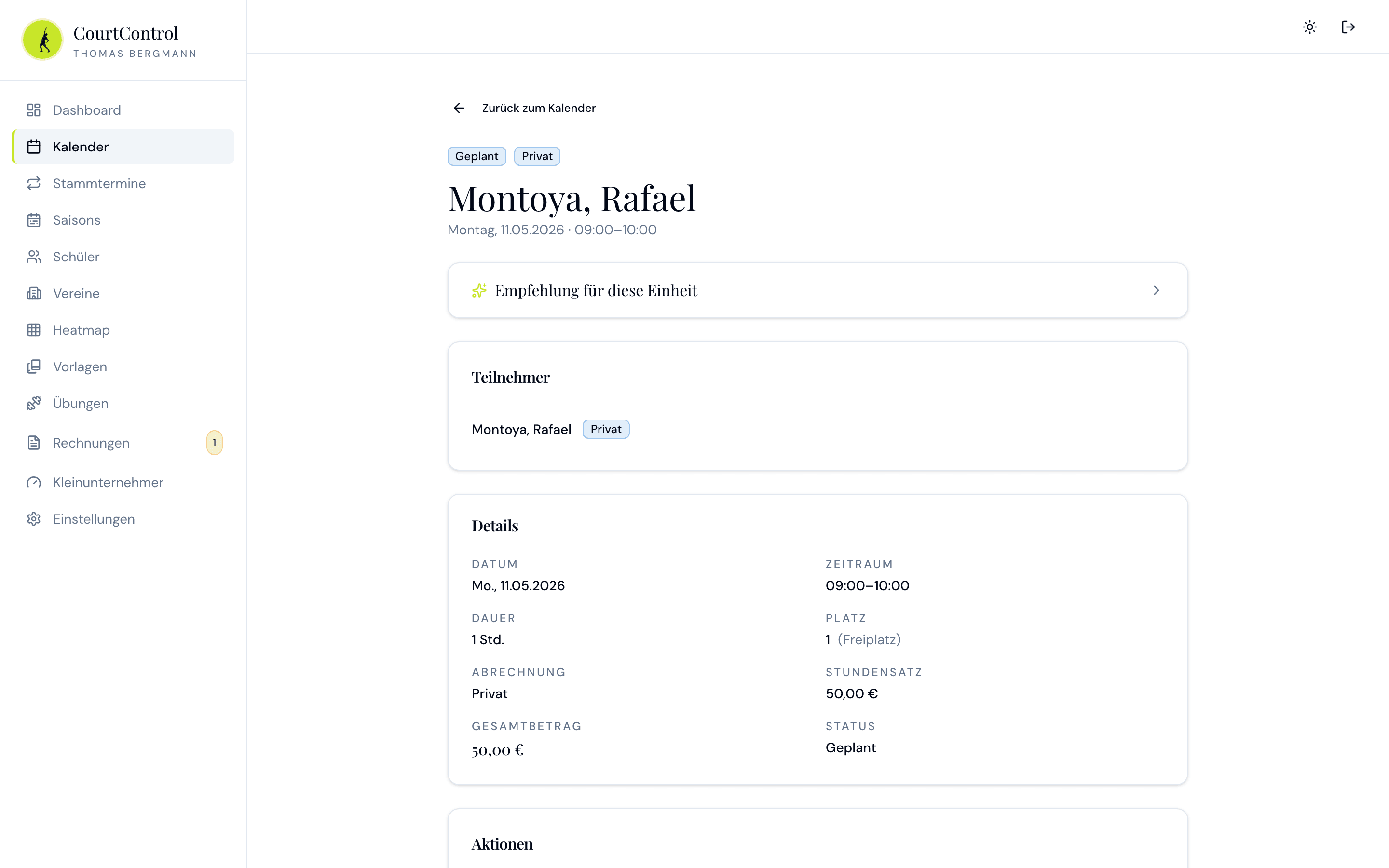Click the Privat badge next to the participant

(606, 429)
